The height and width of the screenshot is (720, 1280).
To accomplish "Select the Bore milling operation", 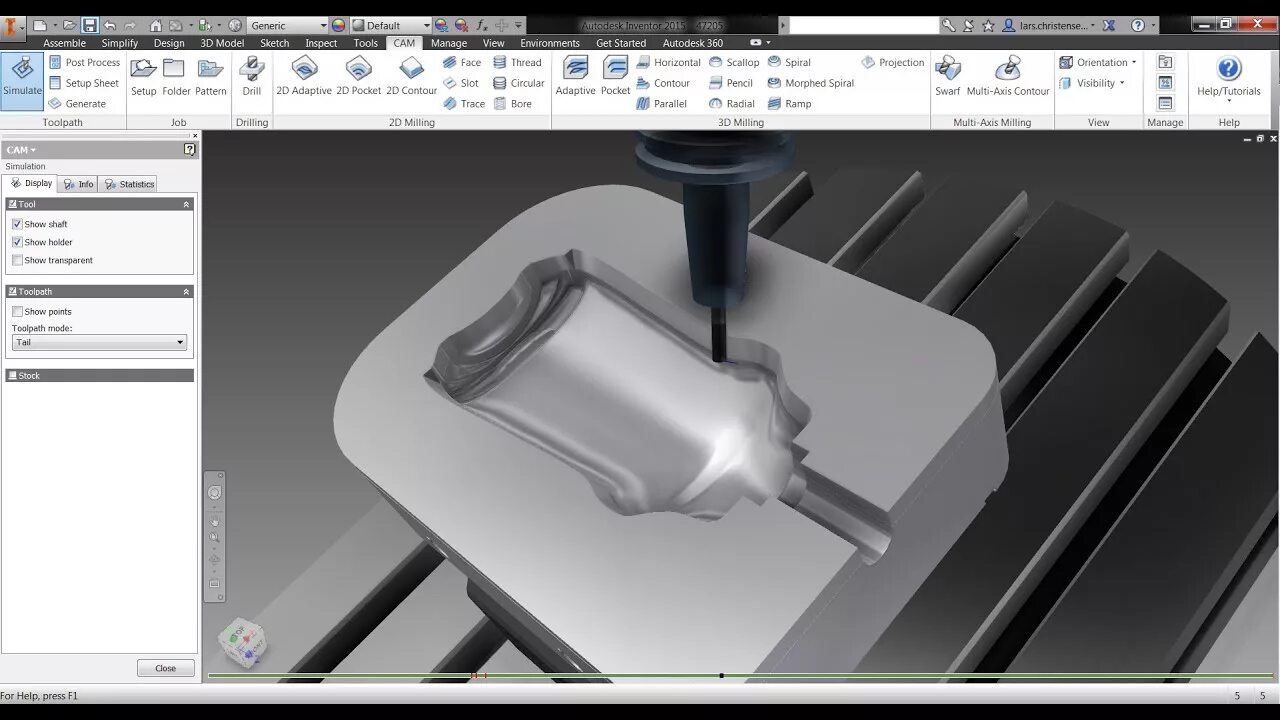I will click(512, 104).
